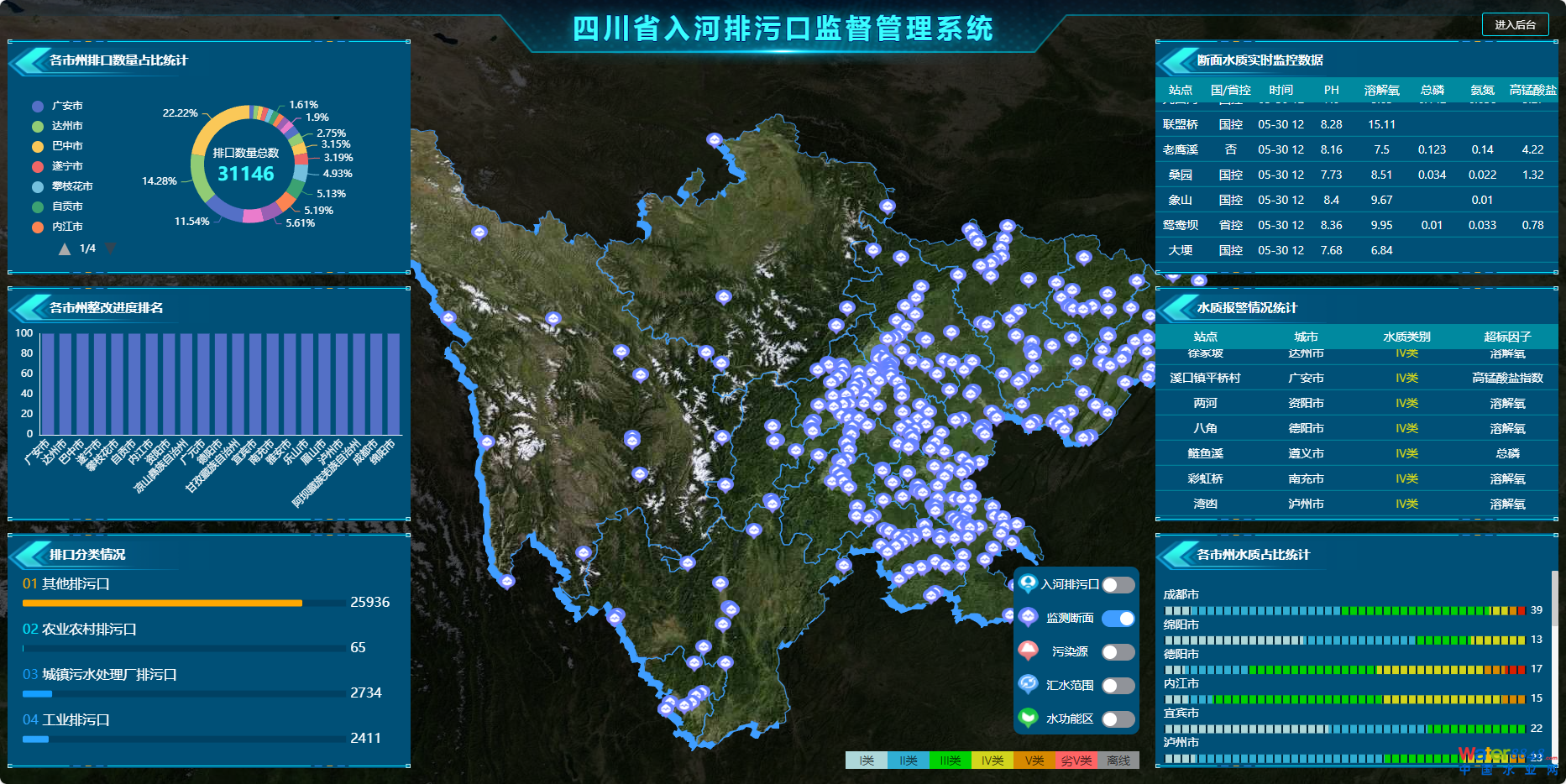Click the blue 汇水范围 layer icon
Screen dimensions: 1566x784
1028,684
